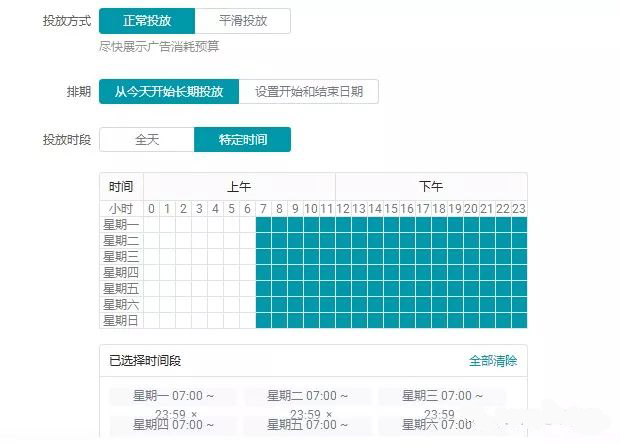Toggle 星期一 hour 7 grid cell
Image resolution: width=620 pixels, height=445 pixels.
coord(263,225)
